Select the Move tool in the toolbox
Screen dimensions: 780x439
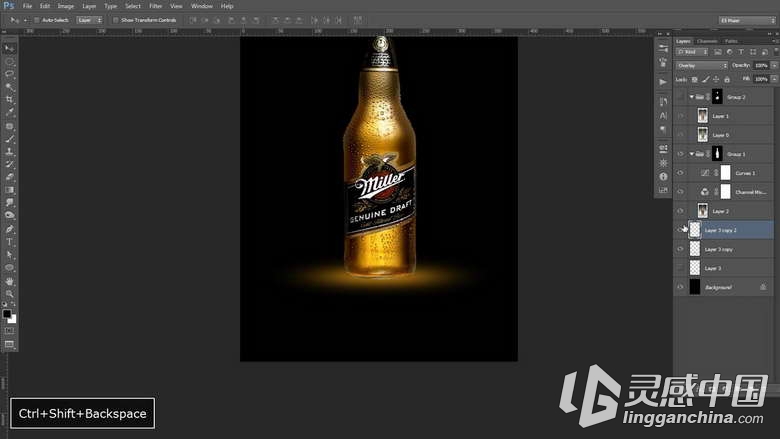9,48
